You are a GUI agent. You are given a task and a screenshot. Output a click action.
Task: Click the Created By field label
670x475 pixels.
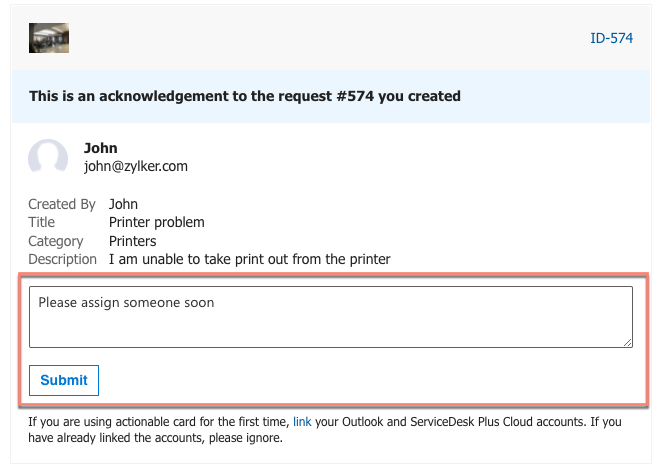coord(62,204)
